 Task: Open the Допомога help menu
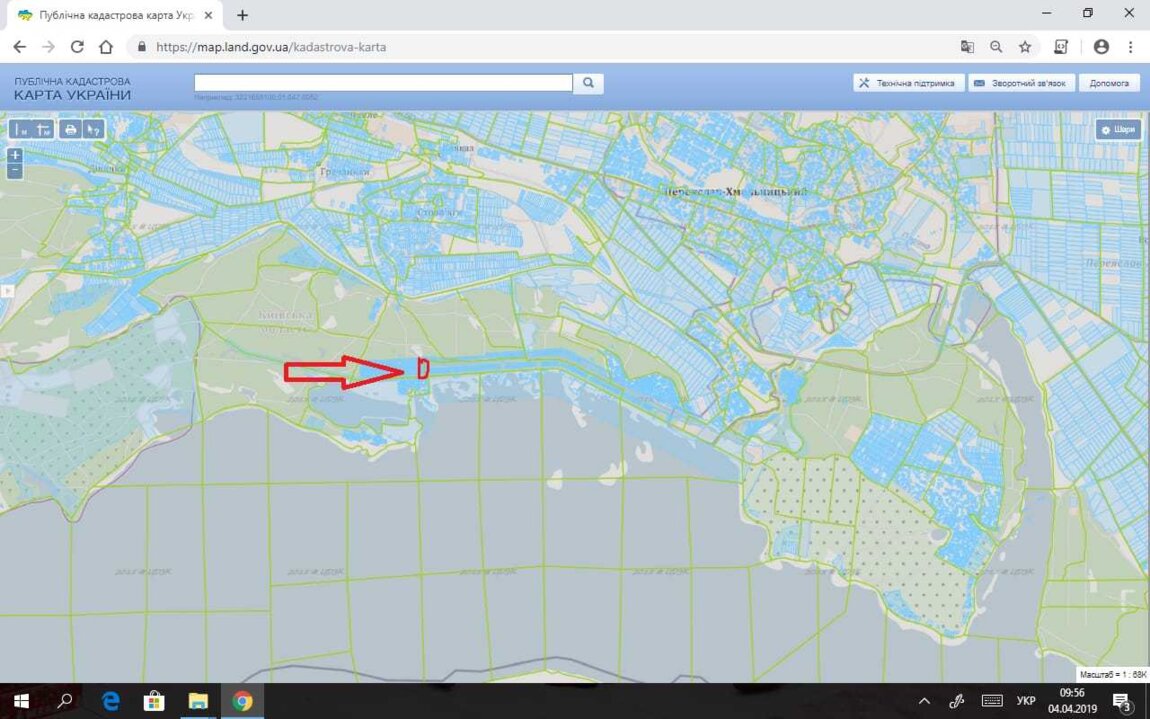(1109, 83)
